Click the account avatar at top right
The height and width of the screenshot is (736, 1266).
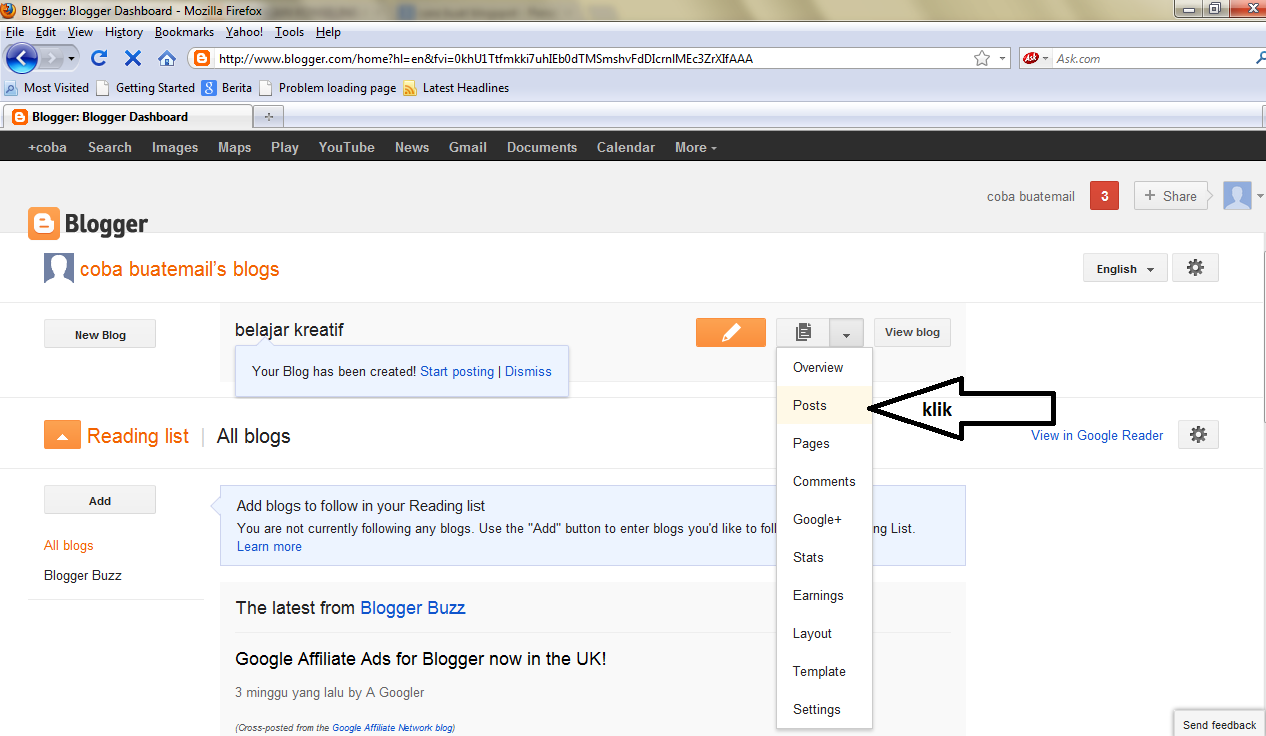(1237, 196)
